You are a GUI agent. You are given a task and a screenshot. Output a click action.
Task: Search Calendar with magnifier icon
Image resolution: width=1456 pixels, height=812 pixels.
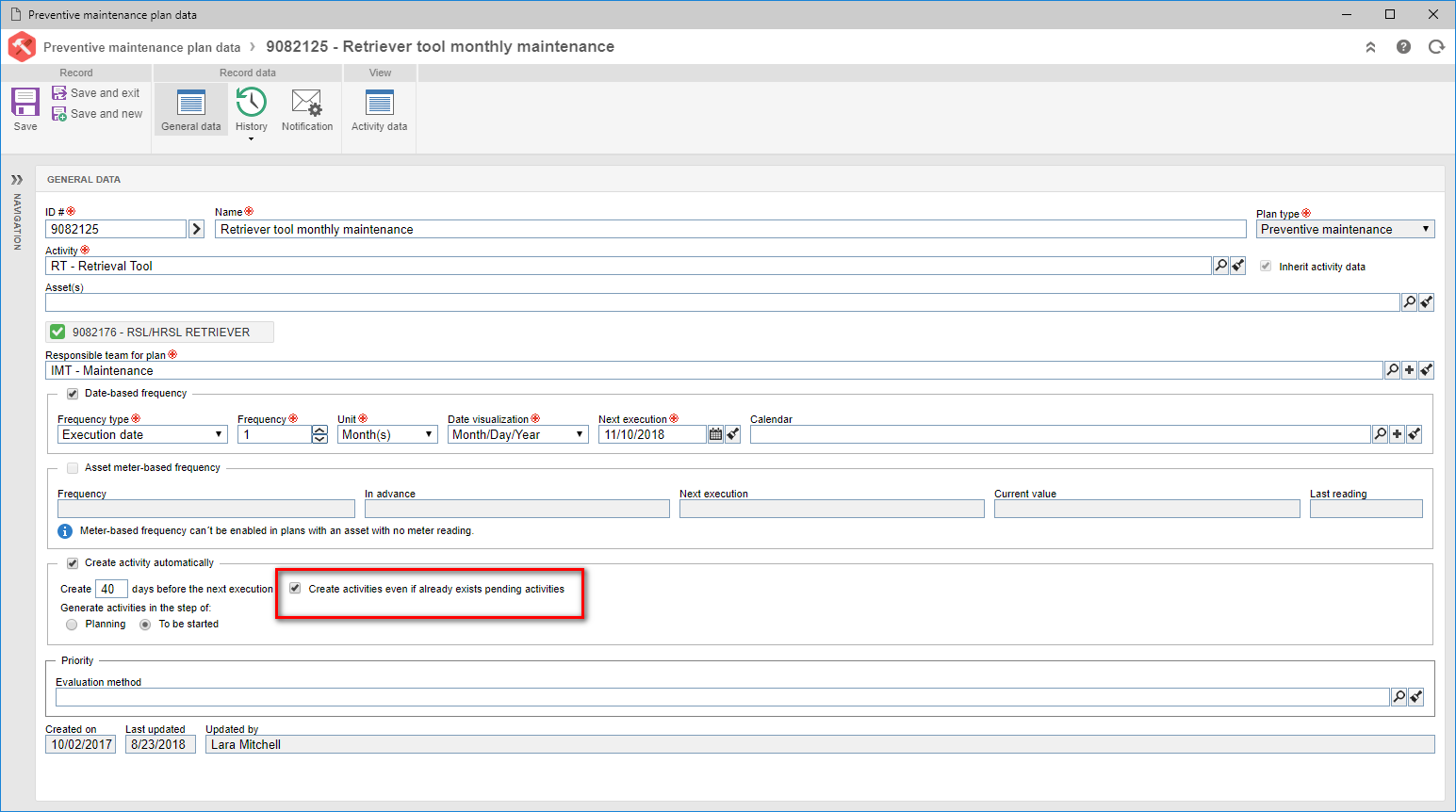[1381, 434]
